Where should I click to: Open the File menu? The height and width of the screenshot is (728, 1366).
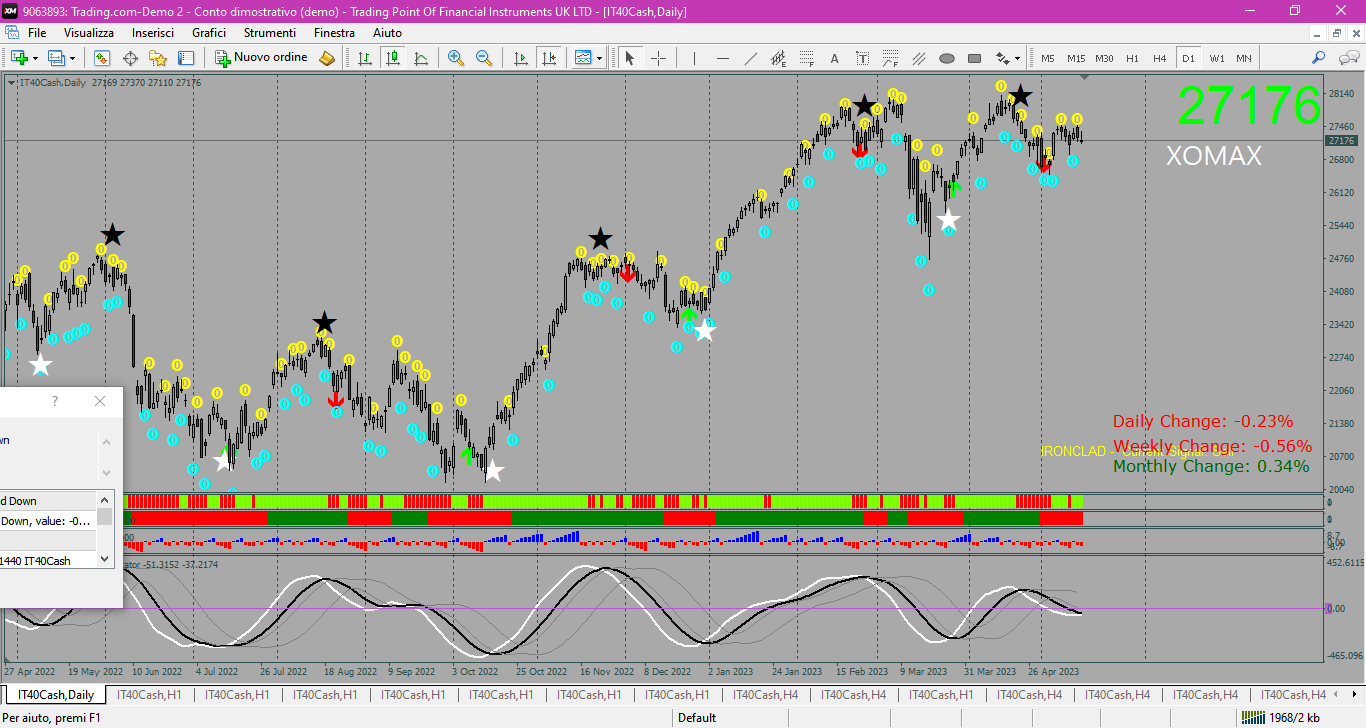click(37, 32)
